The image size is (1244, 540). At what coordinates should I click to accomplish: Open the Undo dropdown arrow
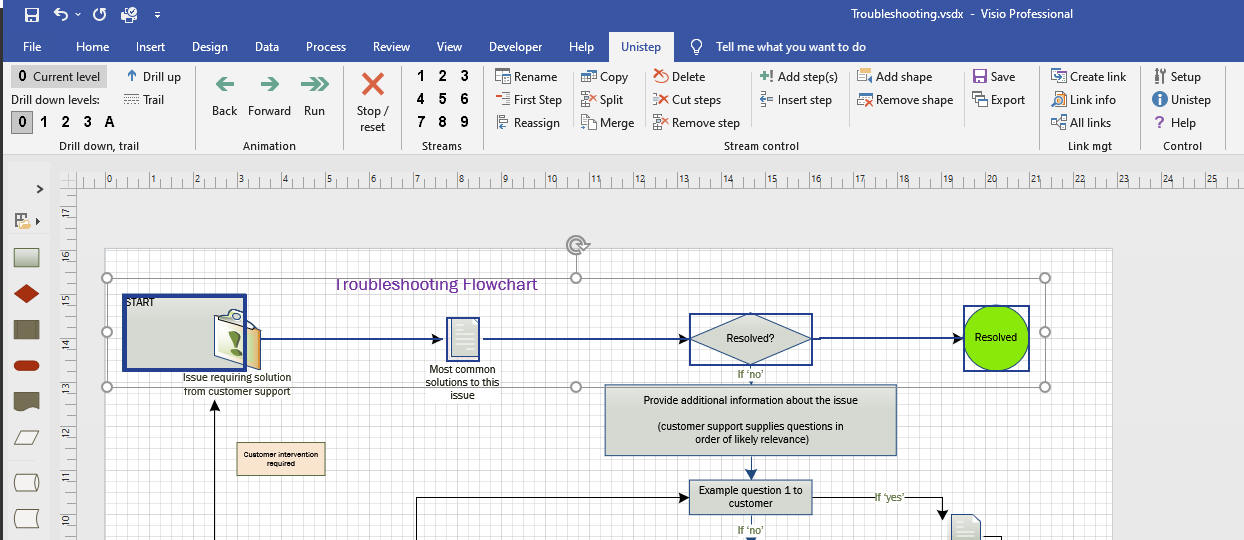pyautogui.click(x=79, y=15)
